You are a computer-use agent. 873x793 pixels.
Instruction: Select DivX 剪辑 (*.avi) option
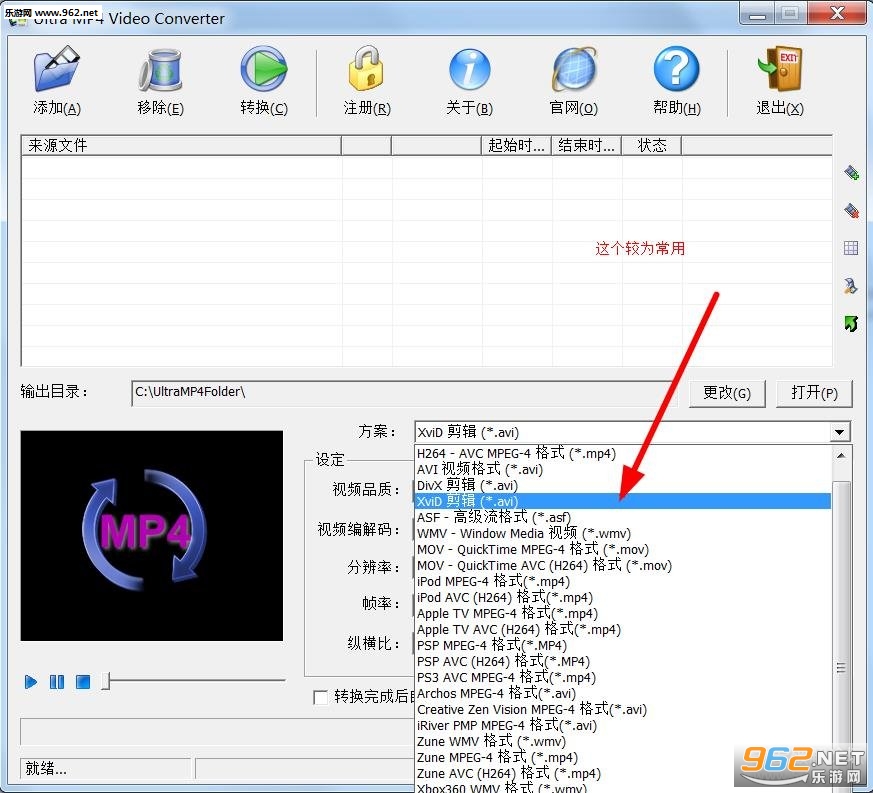tap(622, 485)
